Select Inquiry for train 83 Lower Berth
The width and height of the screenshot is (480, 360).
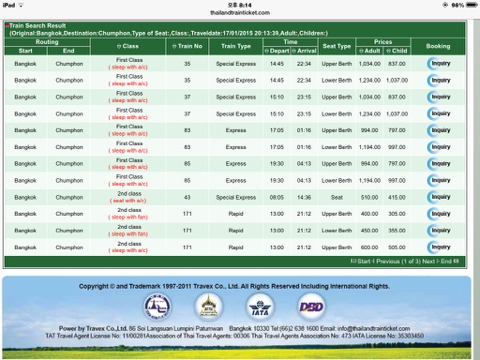[439, 147]
